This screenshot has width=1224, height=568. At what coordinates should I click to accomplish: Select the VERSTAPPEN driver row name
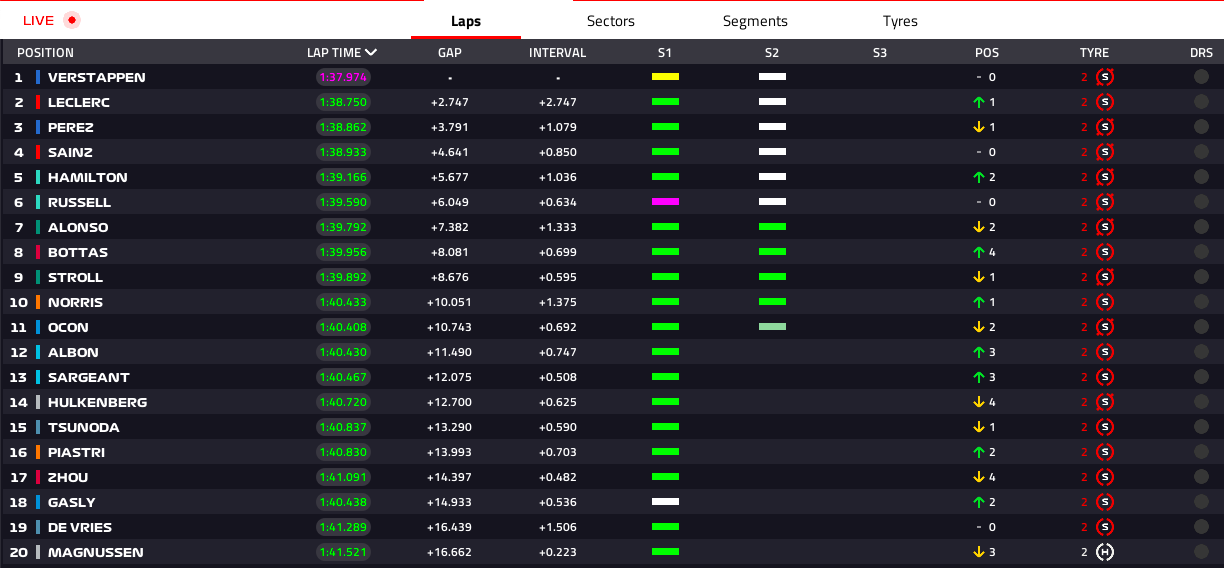pyautogui.click(x=96, y=77)
